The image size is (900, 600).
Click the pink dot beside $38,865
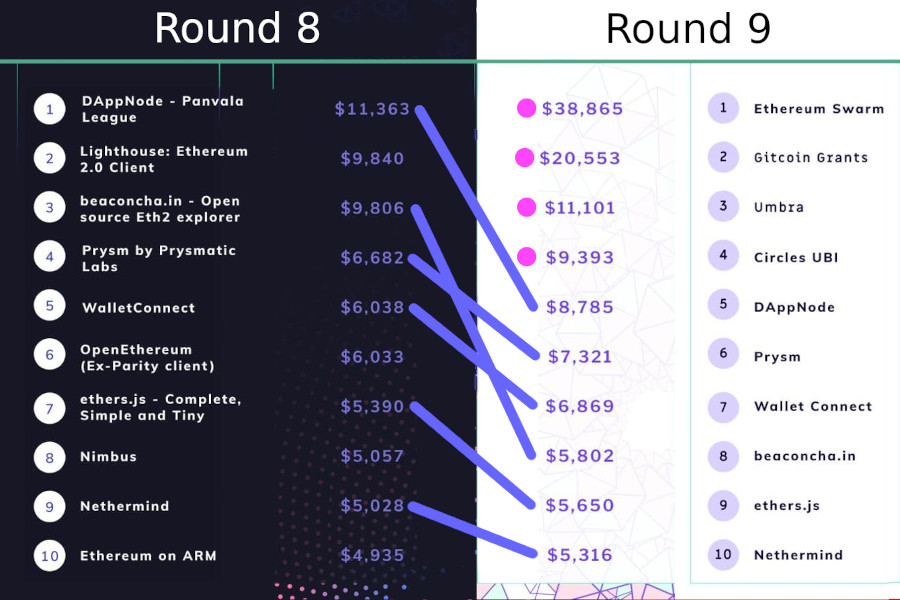click(x=527, y=109)
